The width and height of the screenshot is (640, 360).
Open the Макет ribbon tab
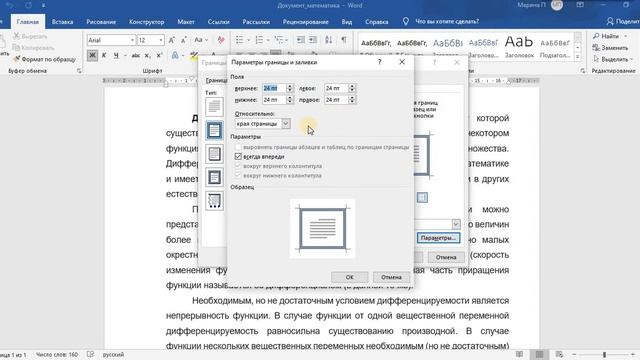[186, 22]
